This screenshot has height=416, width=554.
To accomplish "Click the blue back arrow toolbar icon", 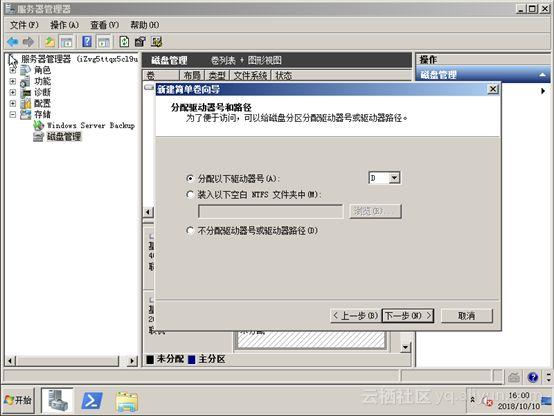I will click(x=13, y=42).
